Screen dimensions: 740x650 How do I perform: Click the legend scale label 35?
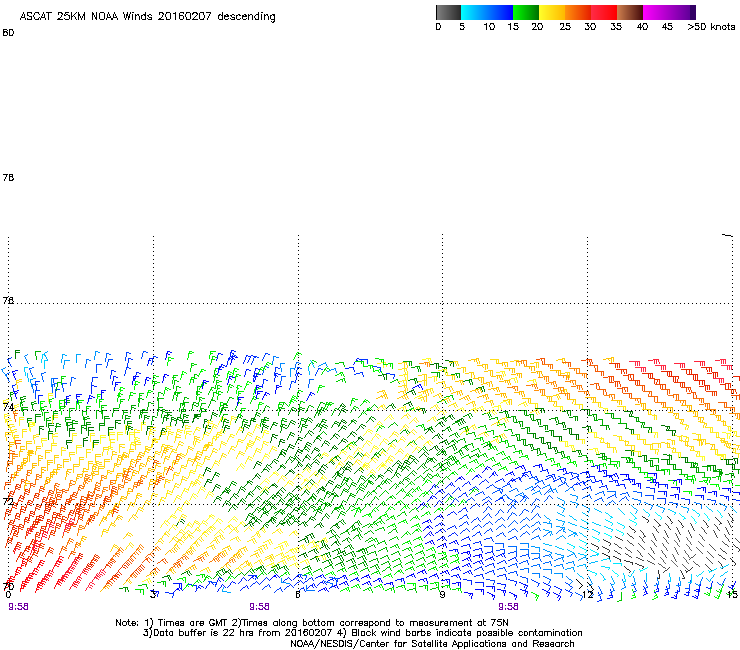point(616,27)
